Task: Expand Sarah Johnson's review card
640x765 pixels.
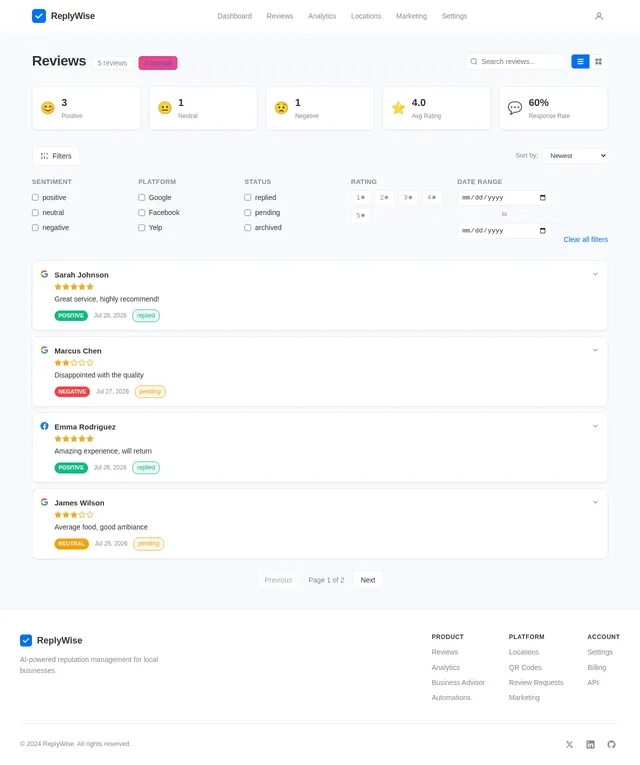Action: point(595,274)
